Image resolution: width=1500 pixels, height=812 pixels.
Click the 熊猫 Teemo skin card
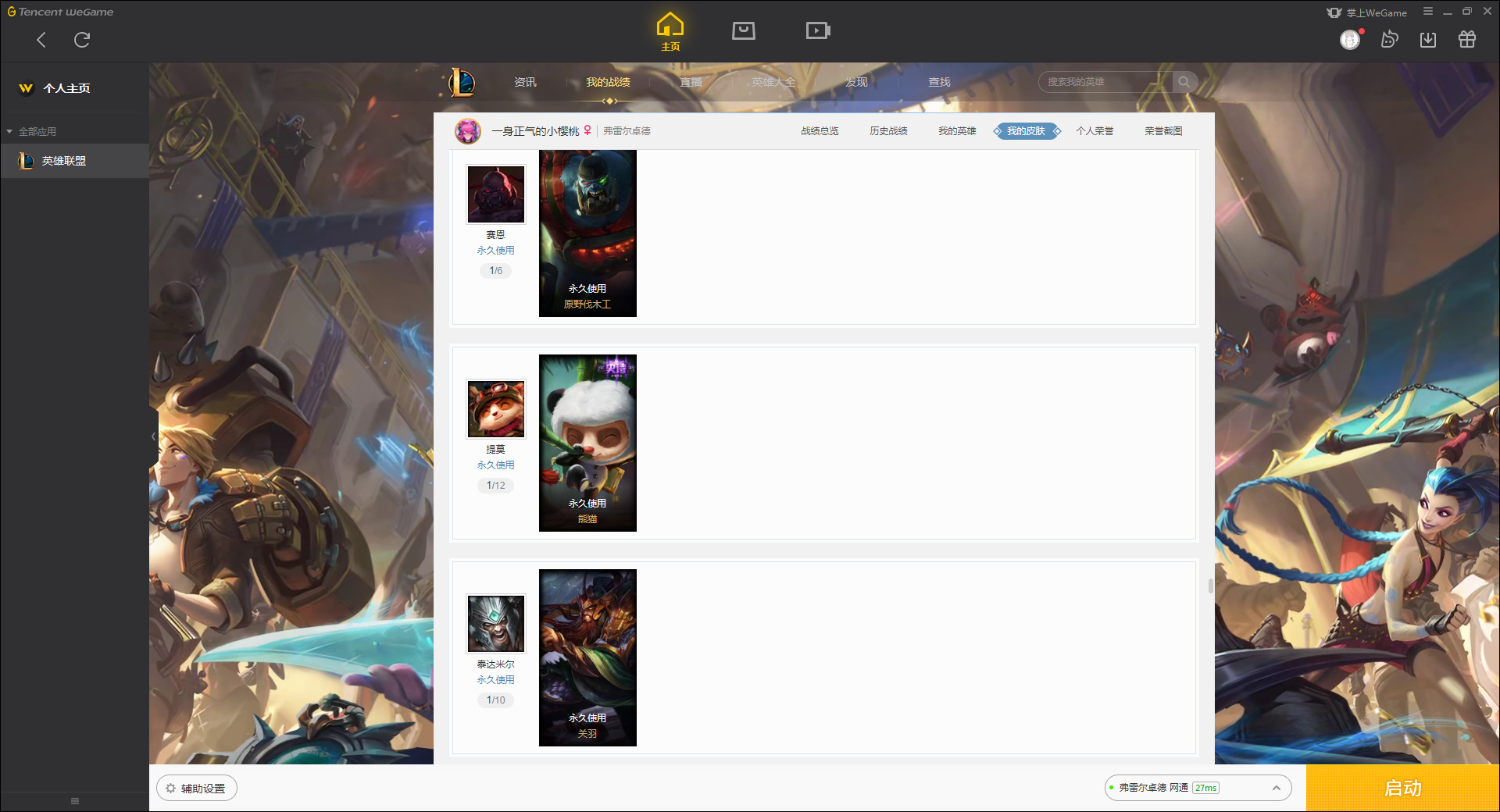pyautogui.click(x=587, y=443)
